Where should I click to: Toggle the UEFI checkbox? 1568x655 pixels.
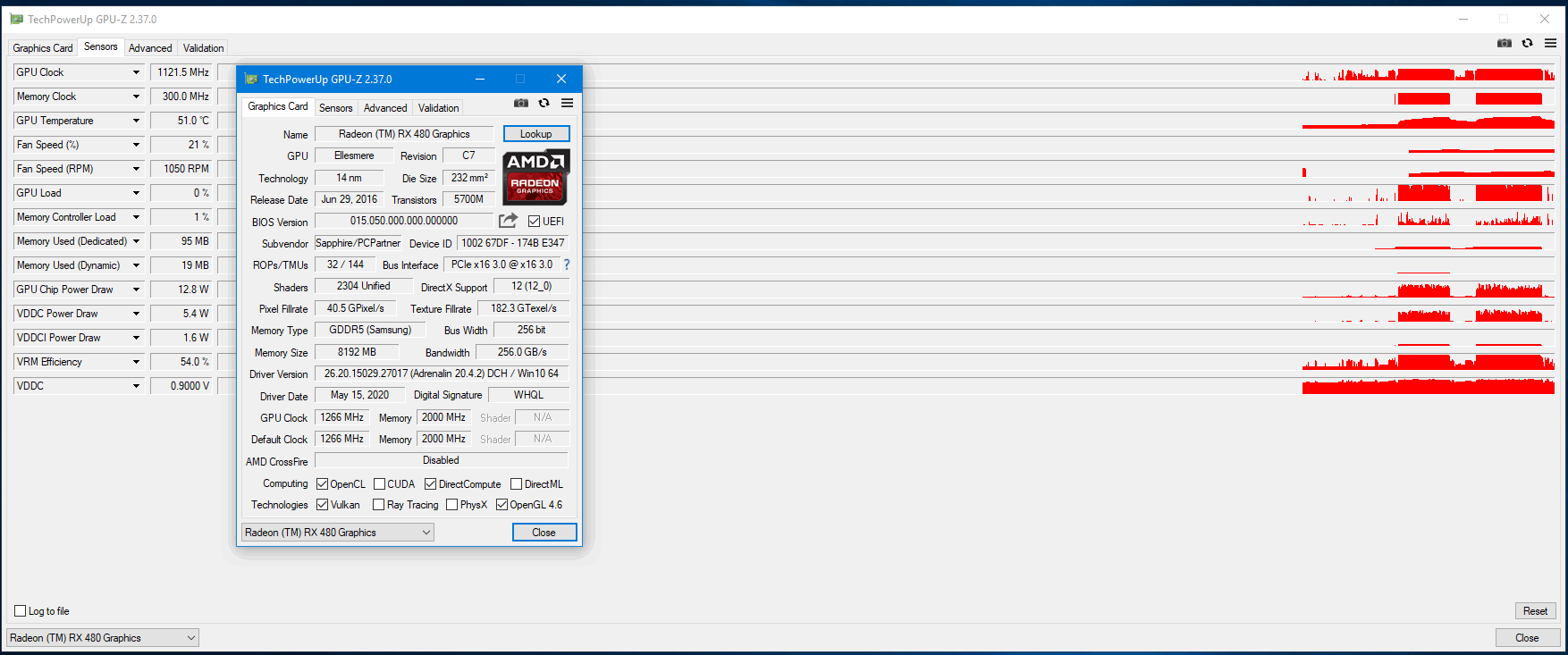pos(534,221)
